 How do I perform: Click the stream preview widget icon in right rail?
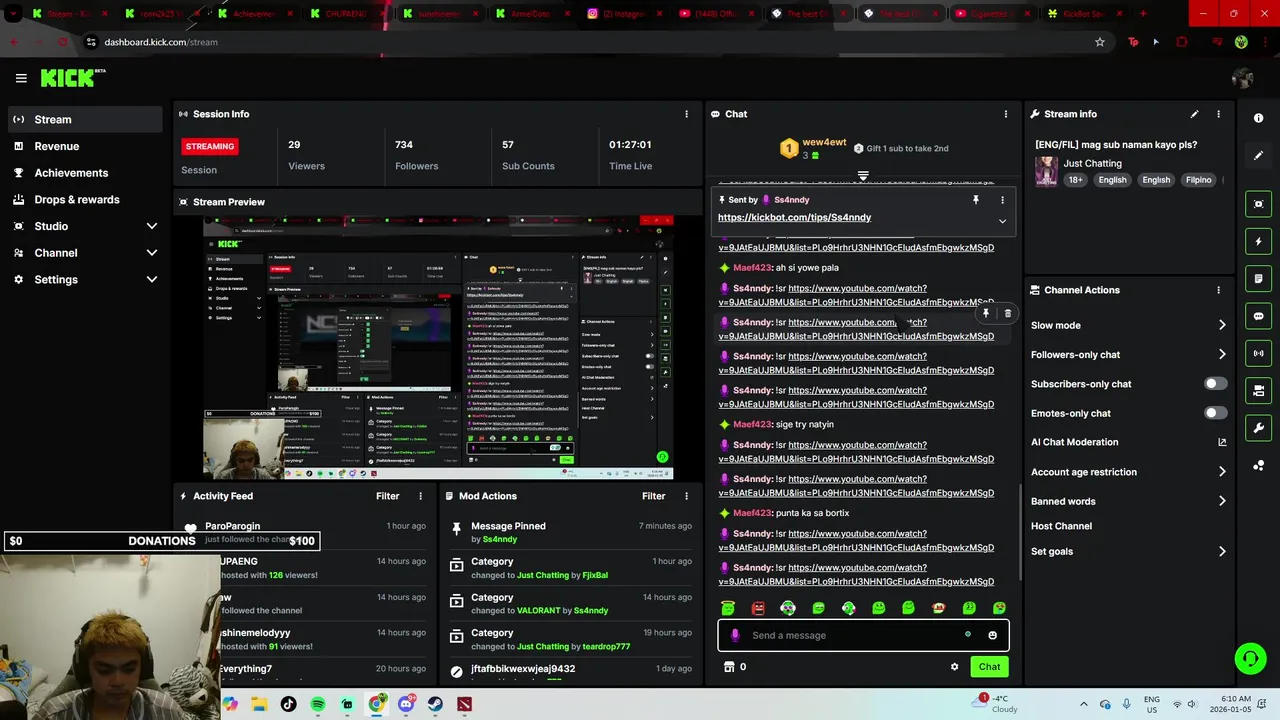coord(1258,204)
